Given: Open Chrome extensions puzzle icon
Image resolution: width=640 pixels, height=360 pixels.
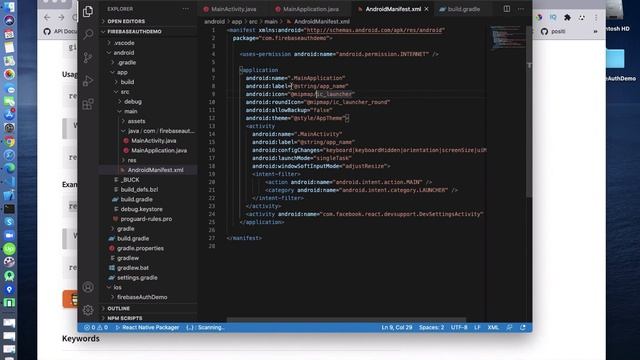Looking at the screenshot, I should [567, 17].
